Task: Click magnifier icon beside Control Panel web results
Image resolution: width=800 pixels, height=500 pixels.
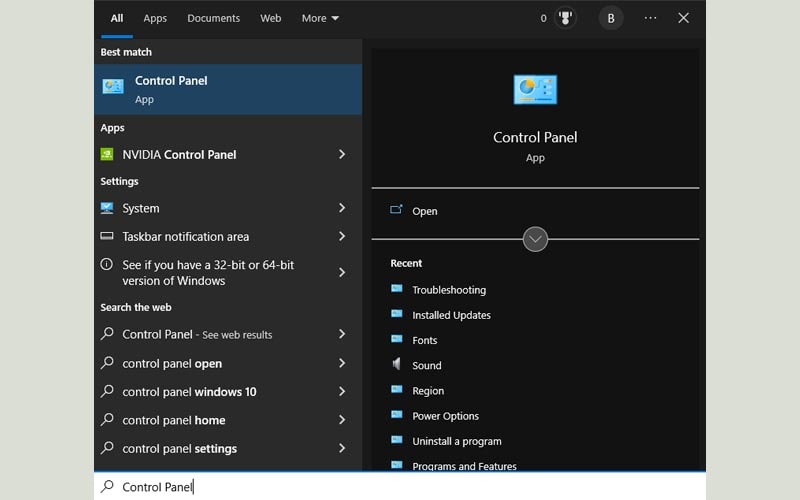Action: click(107, 334)
